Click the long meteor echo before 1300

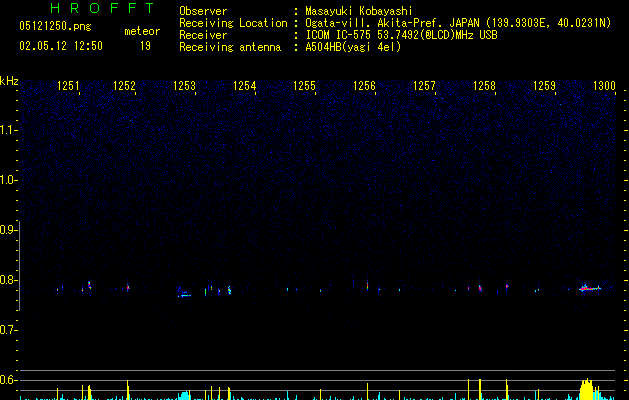point(590,288)
